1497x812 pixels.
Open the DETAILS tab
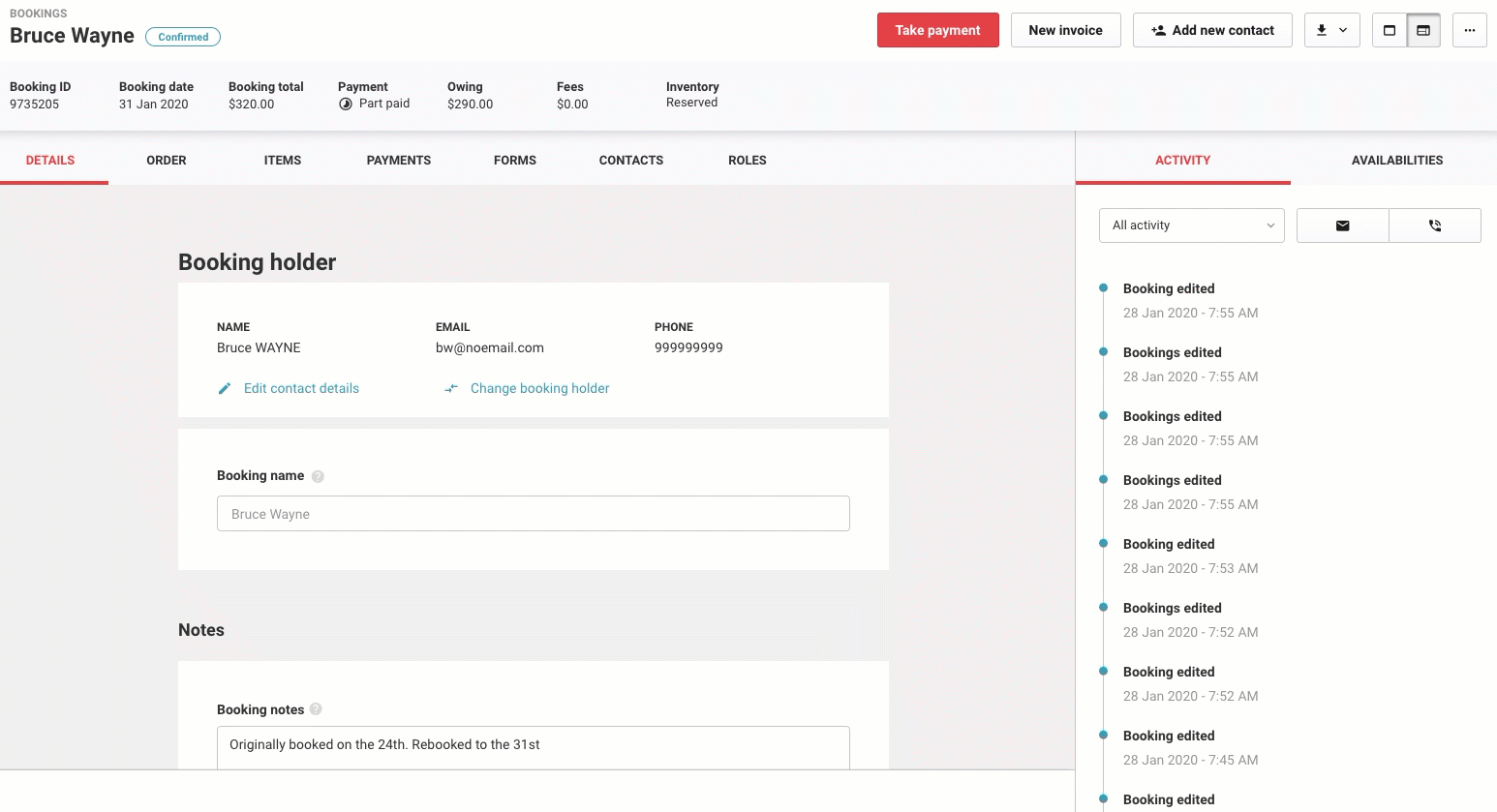coord(50,160)
